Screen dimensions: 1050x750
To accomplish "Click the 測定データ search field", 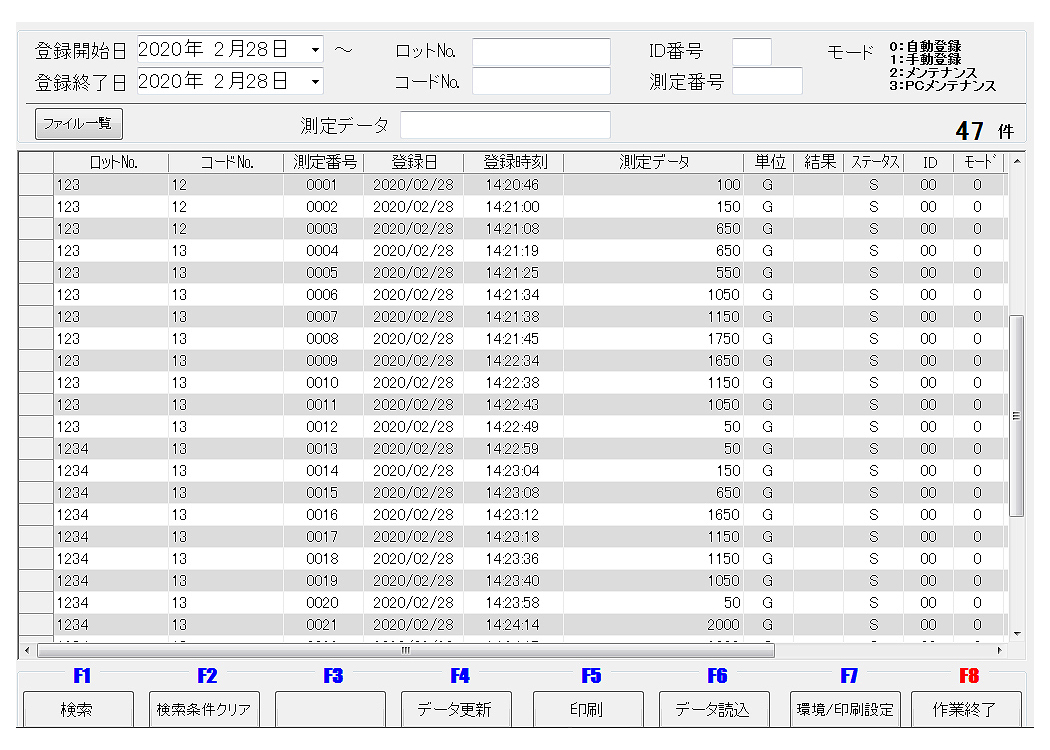I will pos(505,125).
